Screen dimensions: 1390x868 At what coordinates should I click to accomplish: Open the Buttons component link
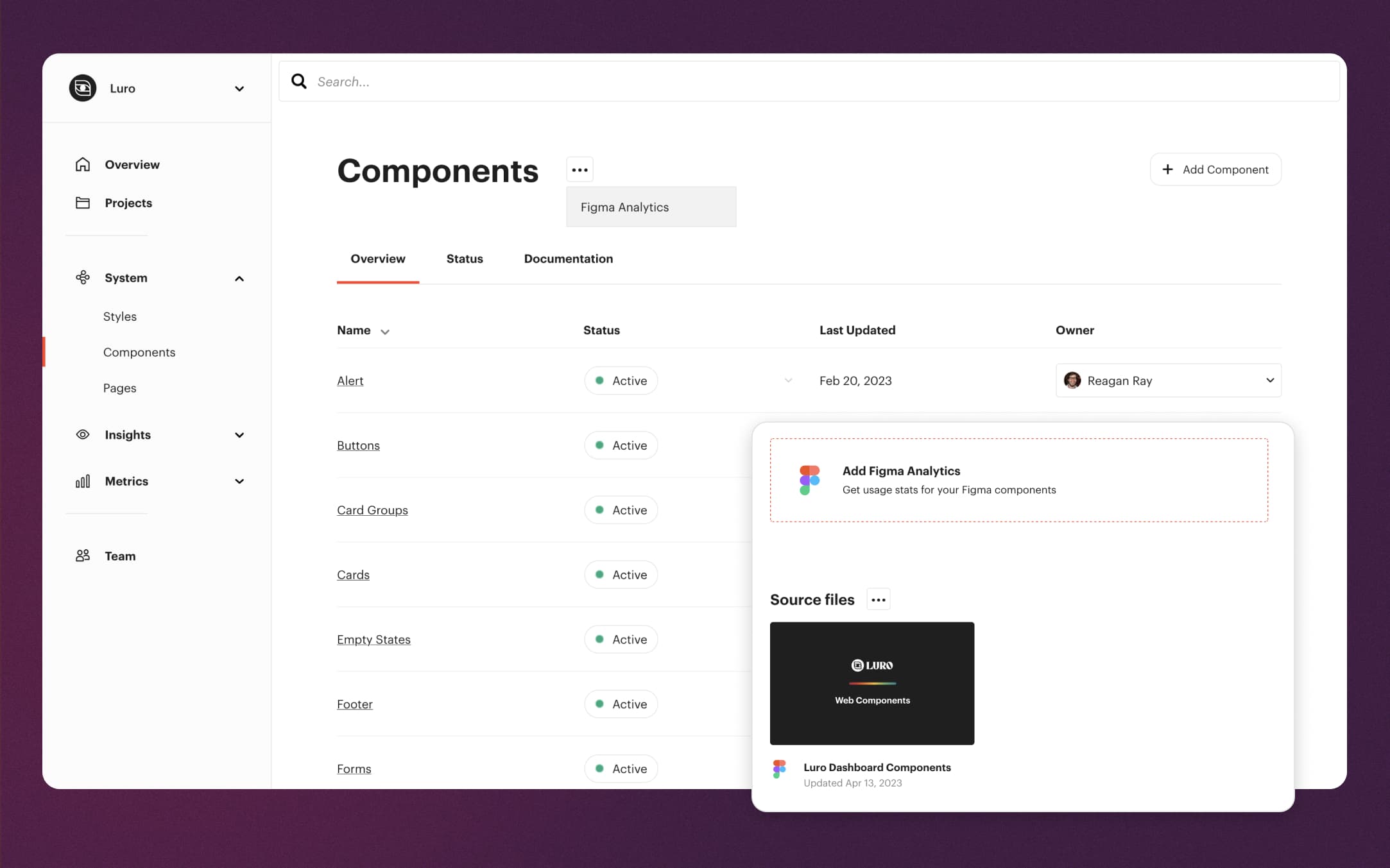pyautogui.click(x=358, y=445)
